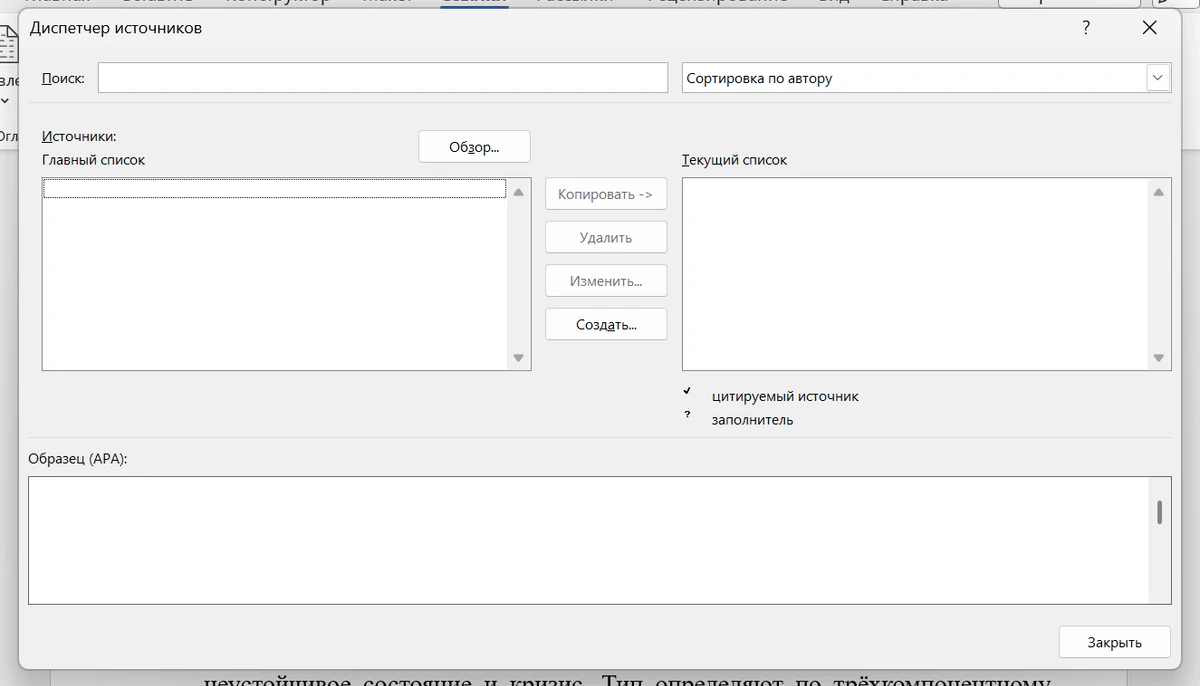The width and height of the screenshot is (1200, 686).
Task: Click Создать... to add a source
Action: [x=606, y=324]
